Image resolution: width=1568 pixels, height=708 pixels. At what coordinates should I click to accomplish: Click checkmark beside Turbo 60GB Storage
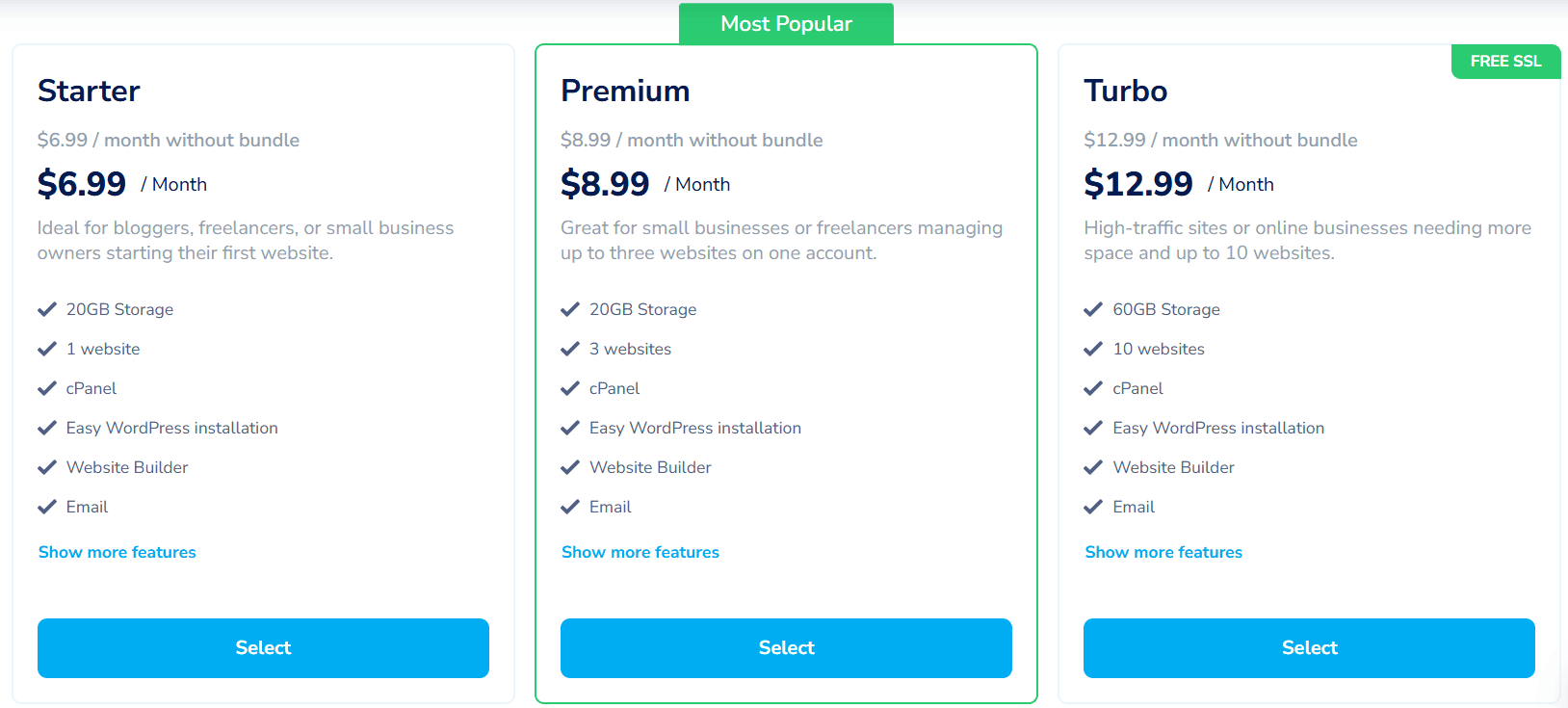coord(1093,309)
